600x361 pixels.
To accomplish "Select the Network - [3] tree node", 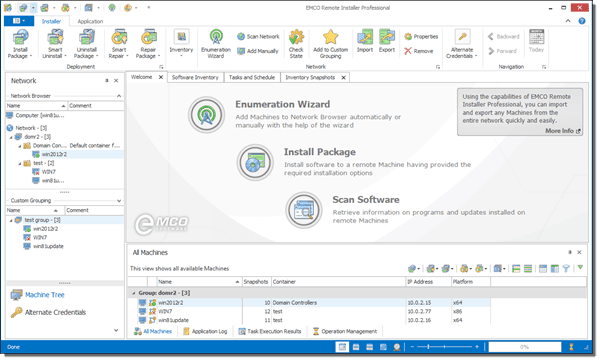I will (x=31, y=128).
